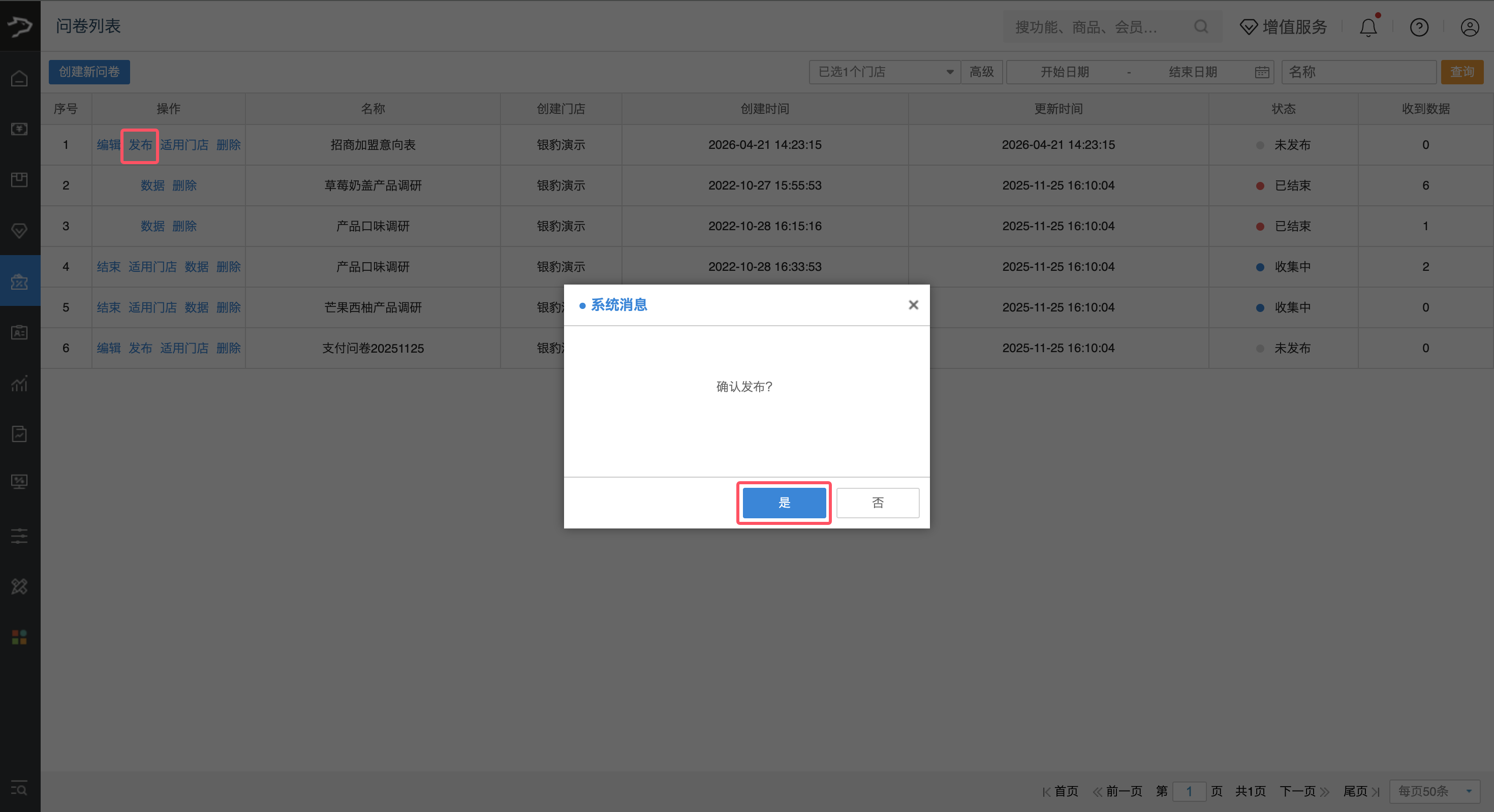Expand the 已选1个门店 store dropdown
This screenshot has width=1494, height=812.
(884, 72)
